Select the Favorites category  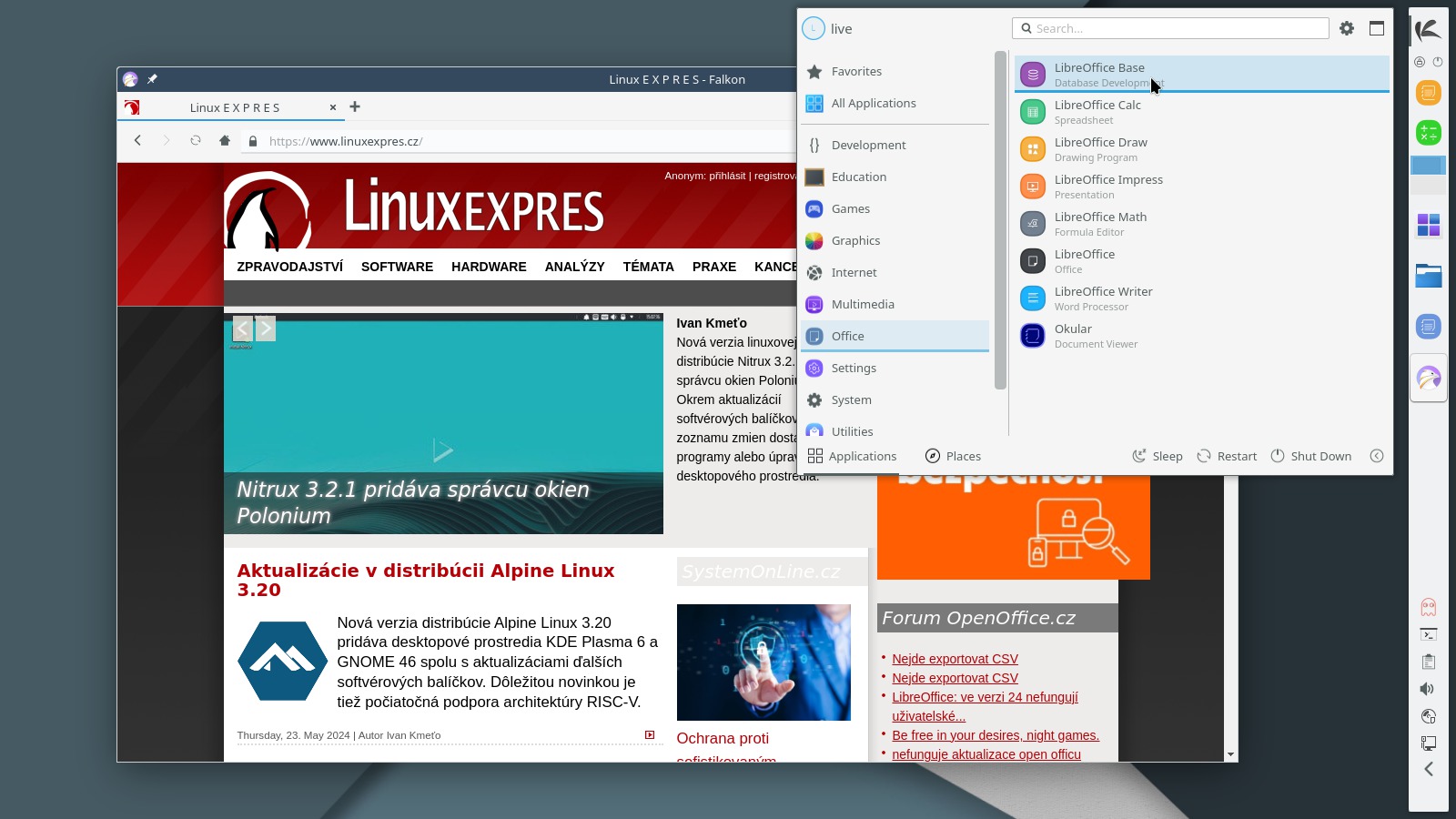[x=895, y=71]
